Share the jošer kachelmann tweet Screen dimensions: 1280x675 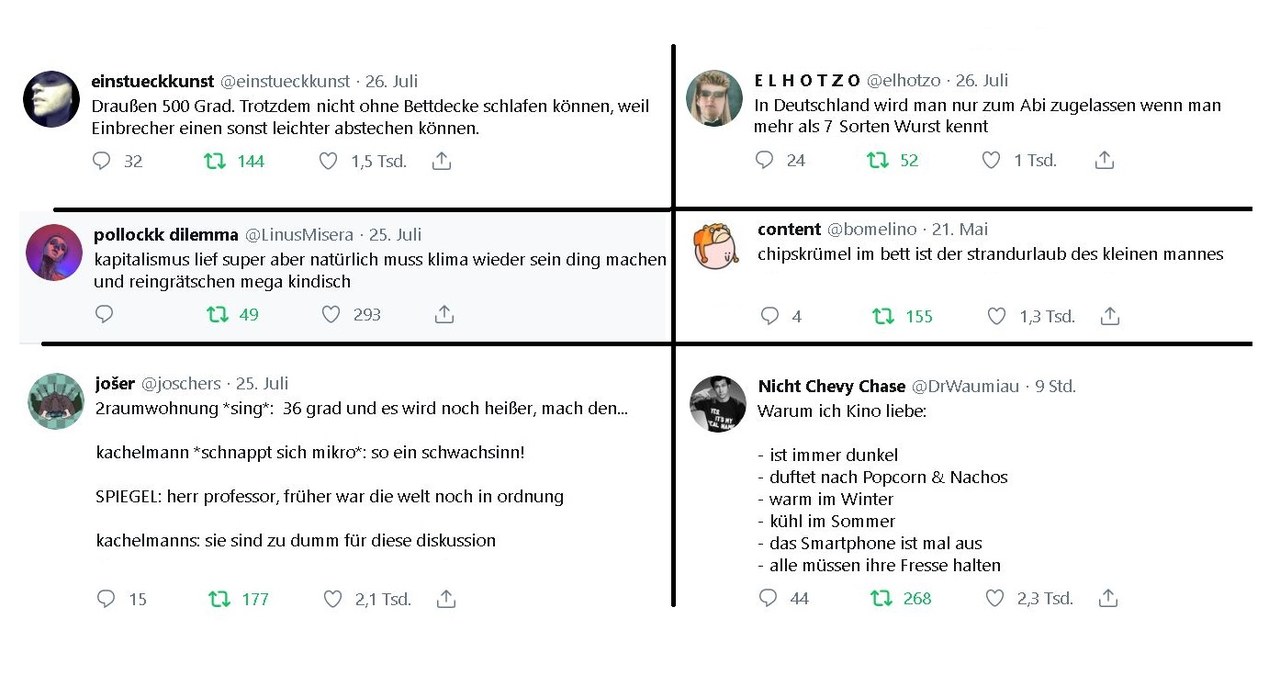pyautogui.click(x=446, y=599)
